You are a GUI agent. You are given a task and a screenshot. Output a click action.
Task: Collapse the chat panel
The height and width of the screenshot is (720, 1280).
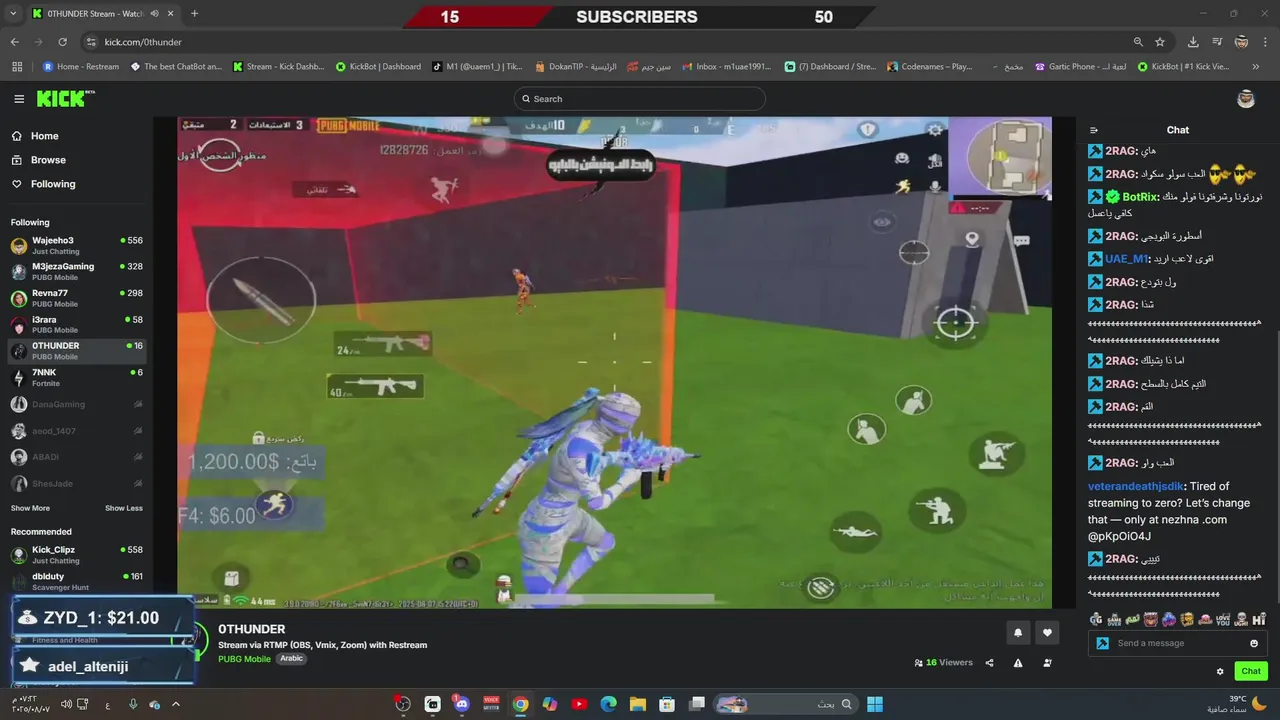tap(1094, 130)
